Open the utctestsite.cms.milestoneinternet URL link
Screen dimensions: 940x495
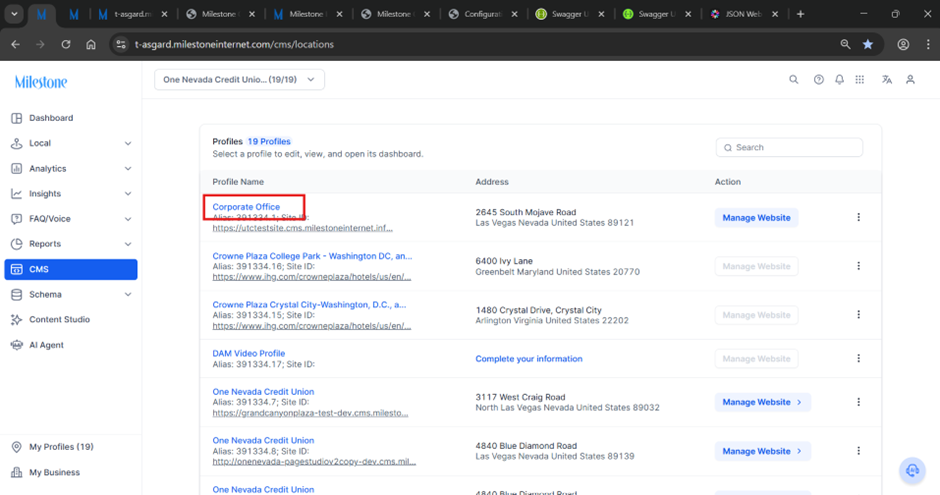pos(303,228)
